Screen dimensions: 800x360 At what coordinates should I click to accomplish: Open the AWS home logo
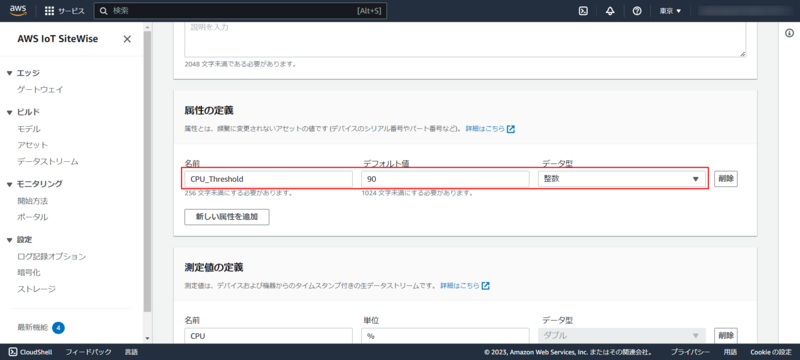click(18, 10)
